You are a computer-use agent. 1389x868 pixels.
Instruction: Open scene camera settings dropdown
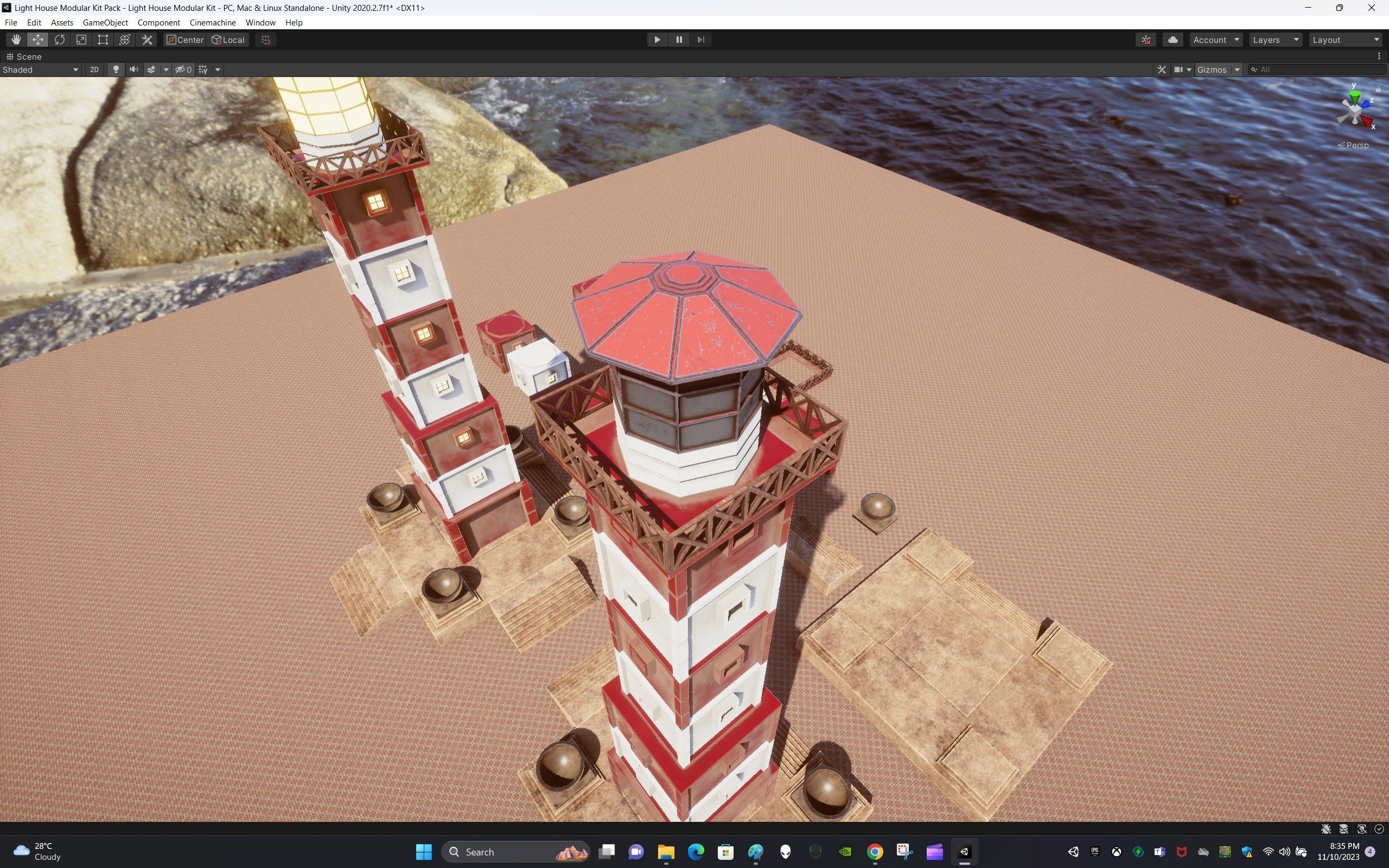coord(1183,69)
